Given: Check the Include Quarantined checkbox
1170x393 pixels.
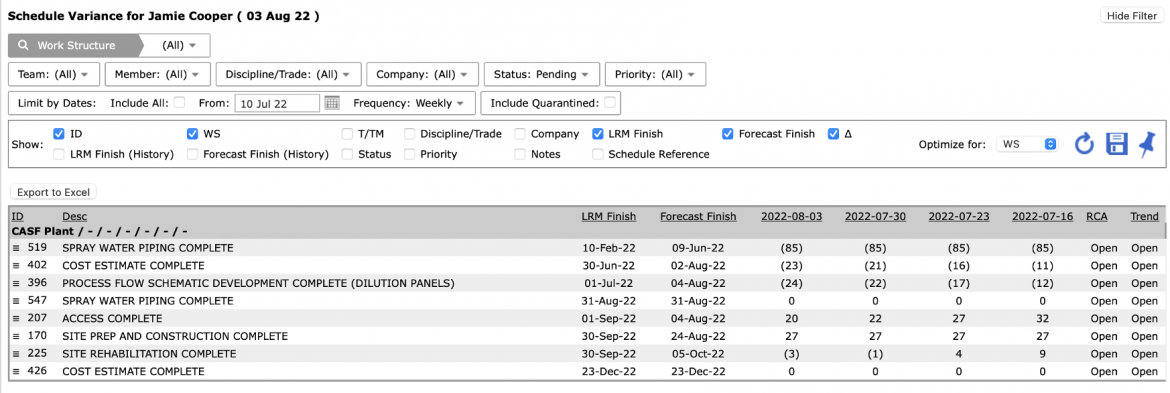Looking at the screenshot, I should 610,102.
